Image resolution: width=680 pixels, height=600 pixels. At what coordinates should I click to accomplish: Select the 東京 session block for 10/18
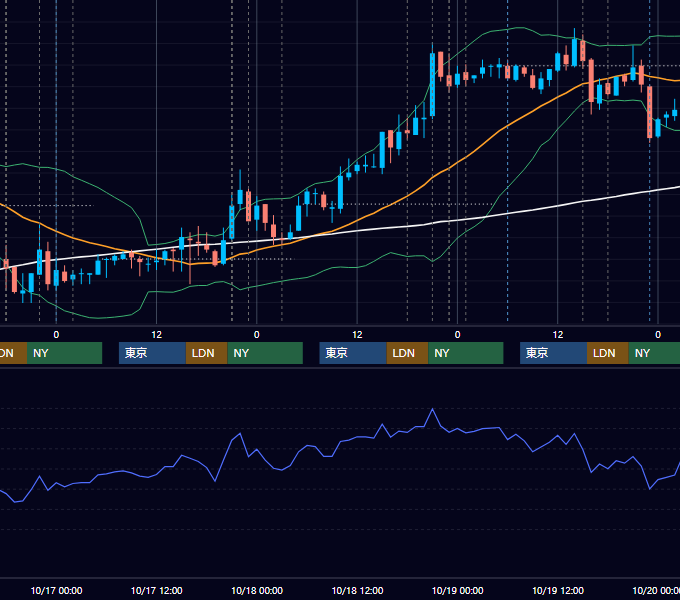tap(353, 353)
